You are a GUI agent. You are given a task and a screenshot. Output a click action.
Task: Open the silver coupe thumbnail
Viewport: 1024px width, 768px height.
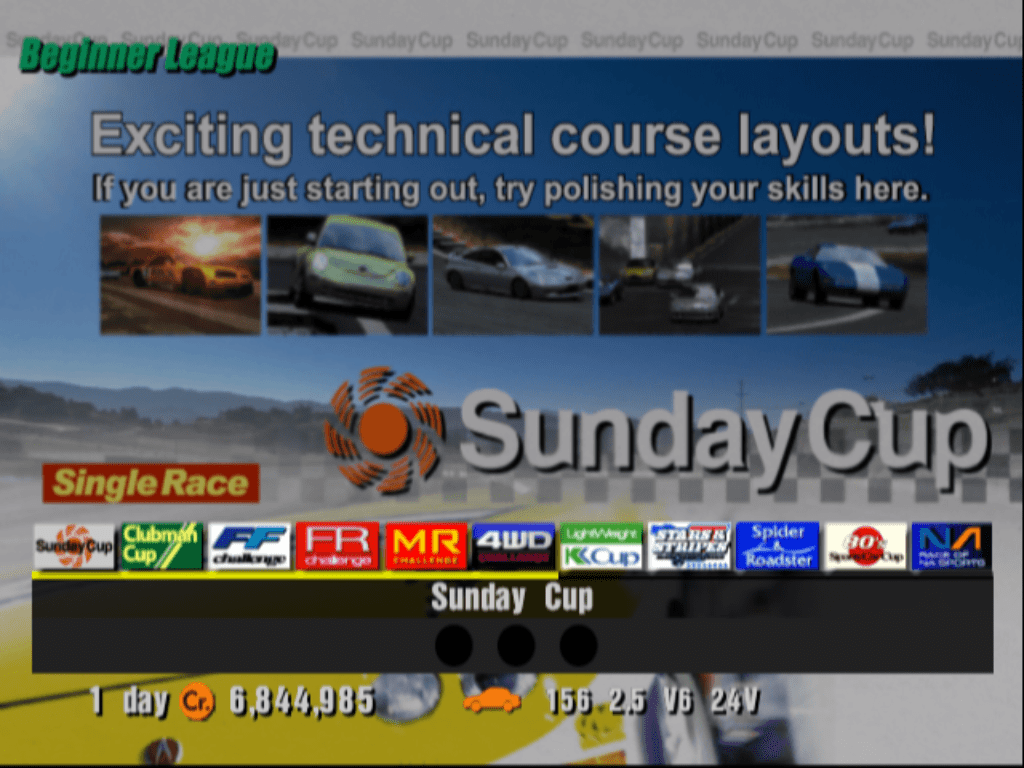pyautogui.click(x=513, y=275)
